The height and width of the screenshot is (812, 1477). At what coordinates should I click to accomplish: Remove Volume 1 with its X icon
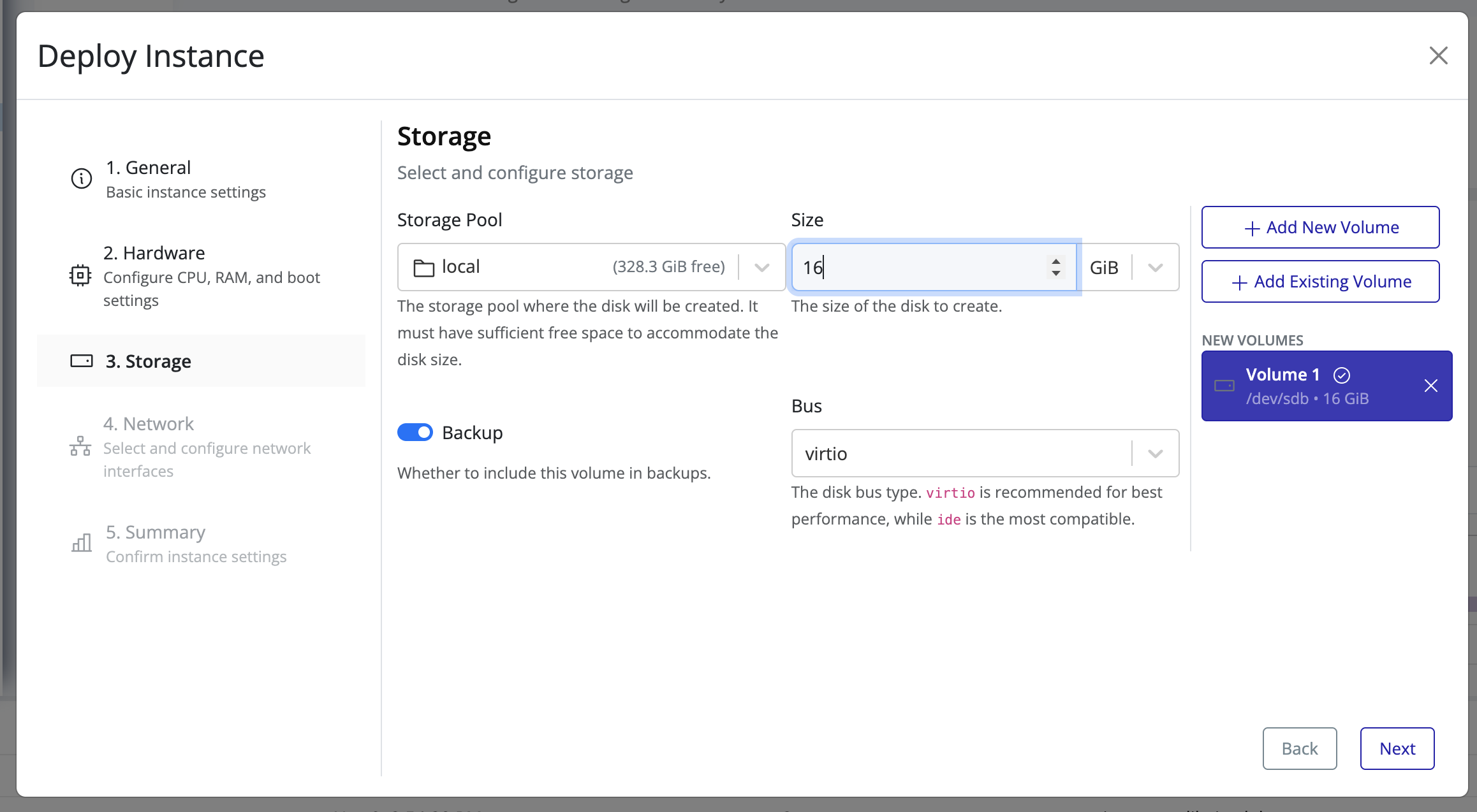[x=1430, y=386]
